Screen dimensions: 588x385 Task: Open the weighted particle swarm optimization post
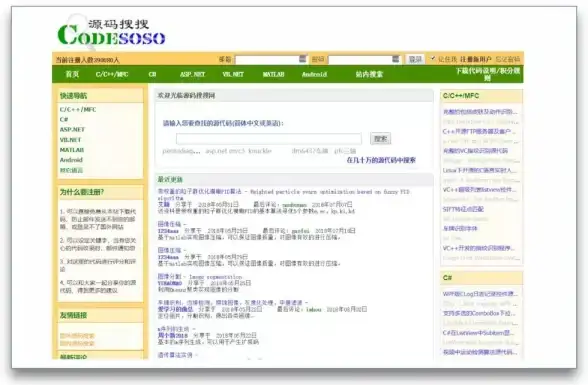tap(284, 194)
